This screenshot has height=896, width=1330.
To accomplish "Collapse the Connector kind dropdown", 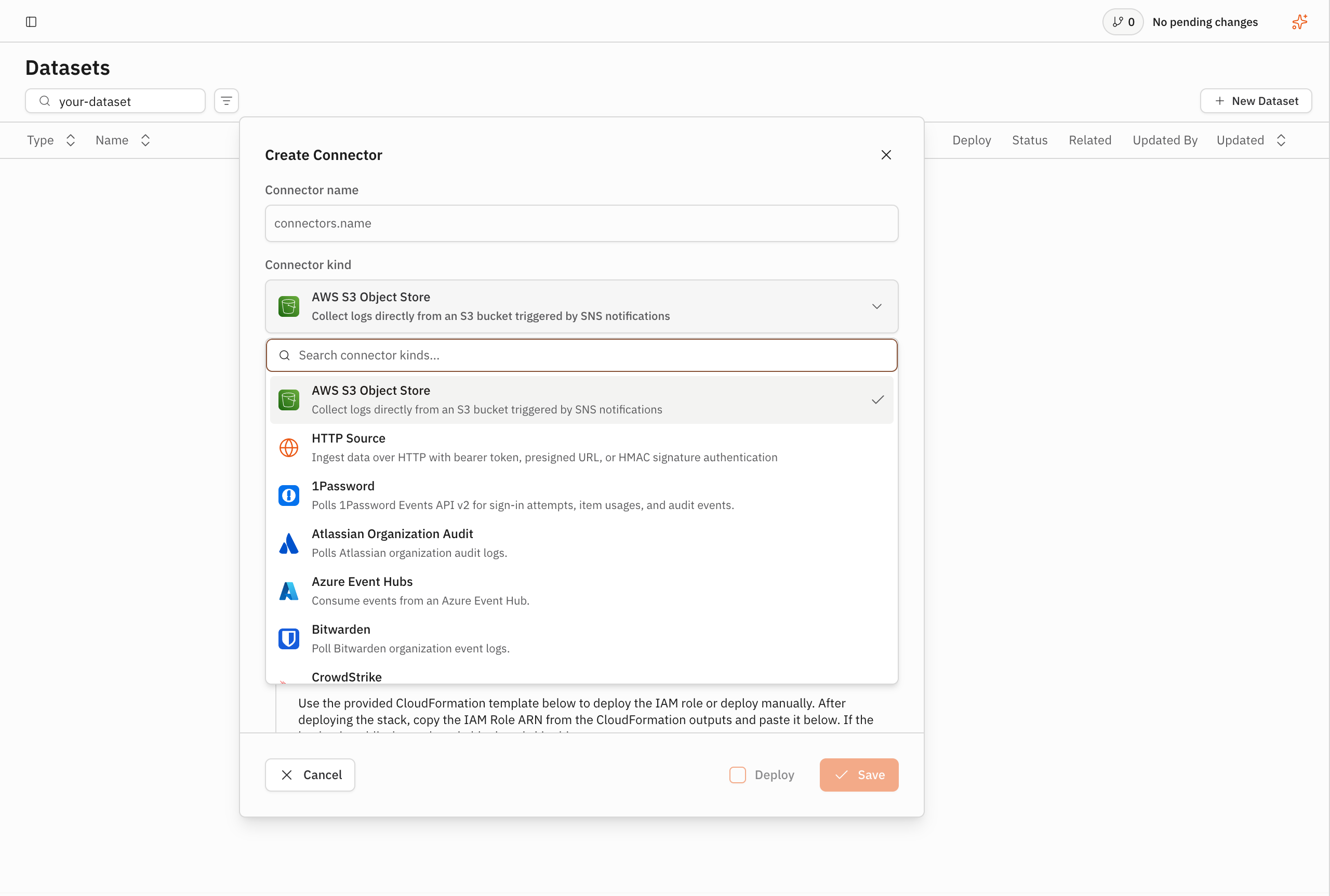I will click(x=876, y=306).
